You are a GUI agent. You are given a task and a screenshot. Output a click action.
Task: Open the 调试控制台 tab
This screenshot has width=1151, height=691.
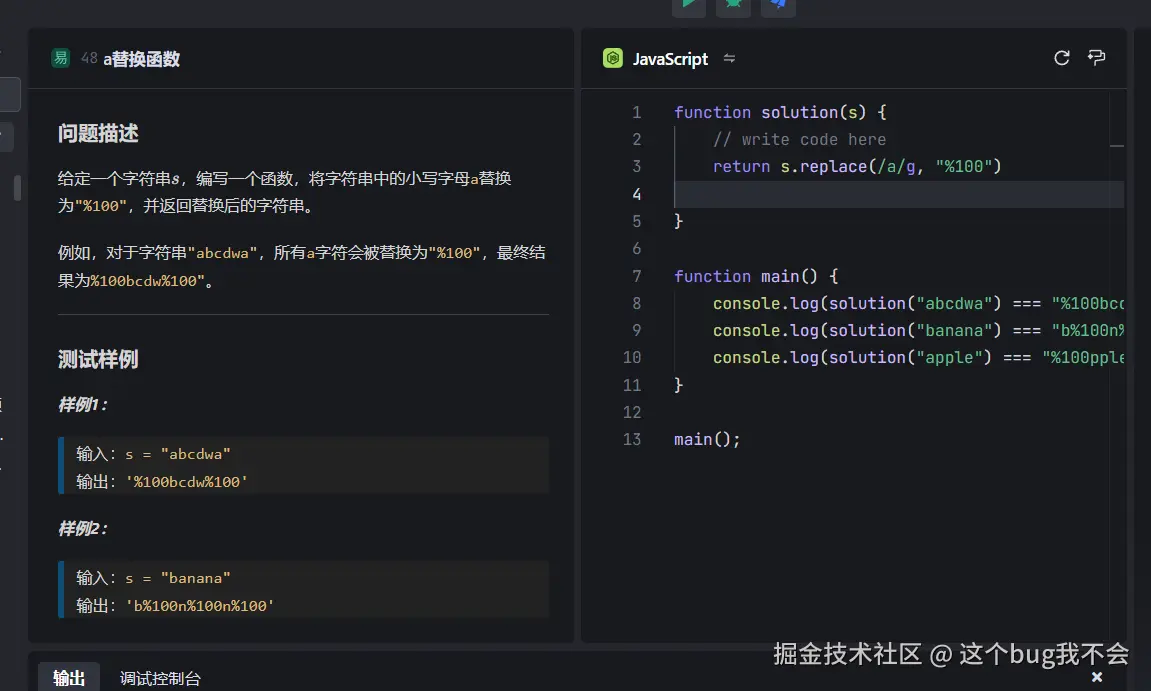160,677
